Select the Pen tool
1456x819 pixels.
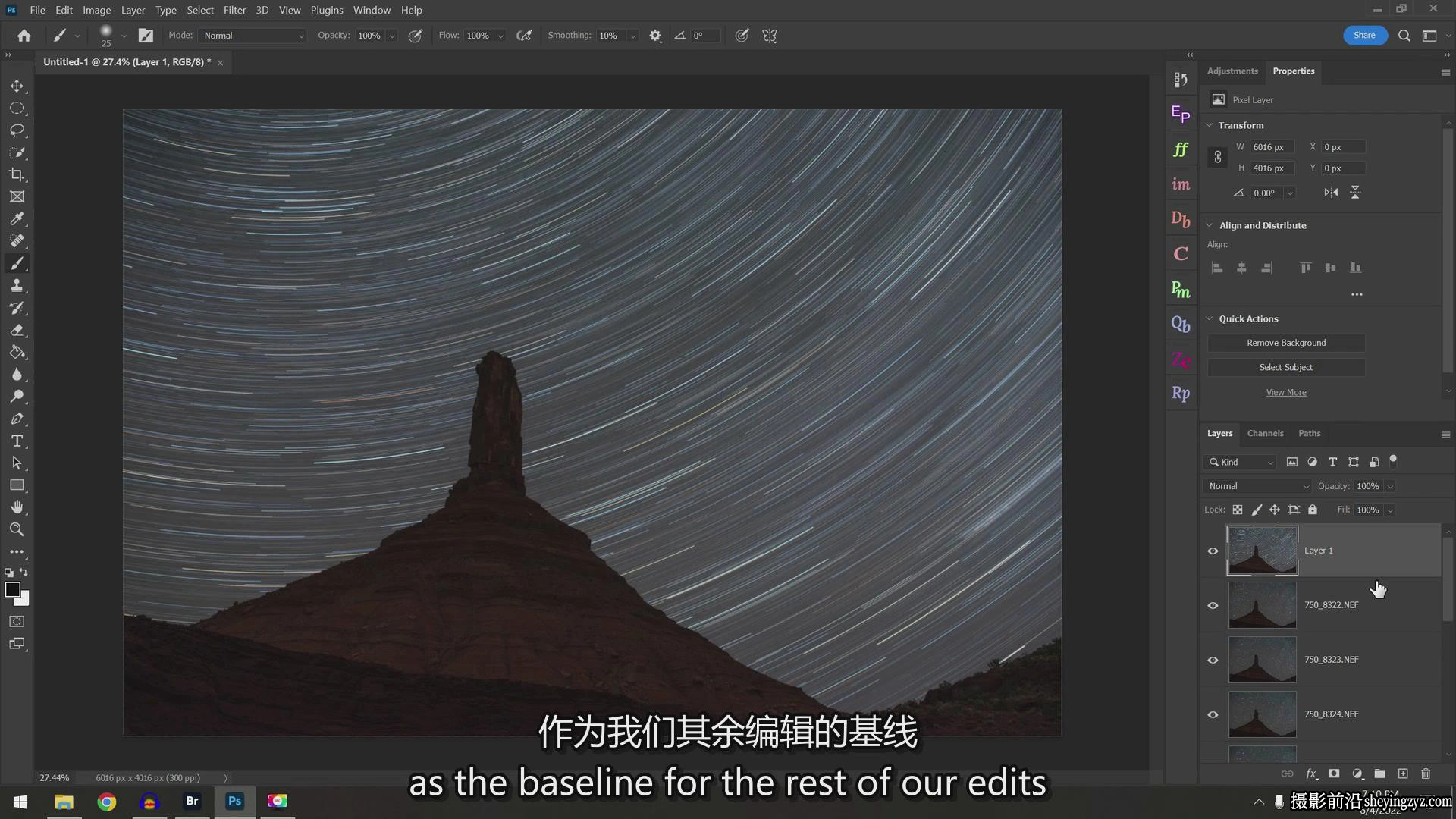pyautogui.click(x=17, y=419)
